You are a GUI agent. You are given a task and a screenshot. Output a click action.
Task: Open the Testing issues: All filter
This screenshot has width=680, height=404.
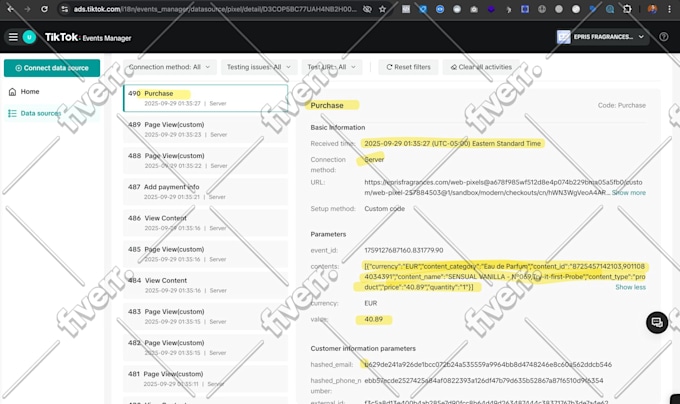pos(259,67)
